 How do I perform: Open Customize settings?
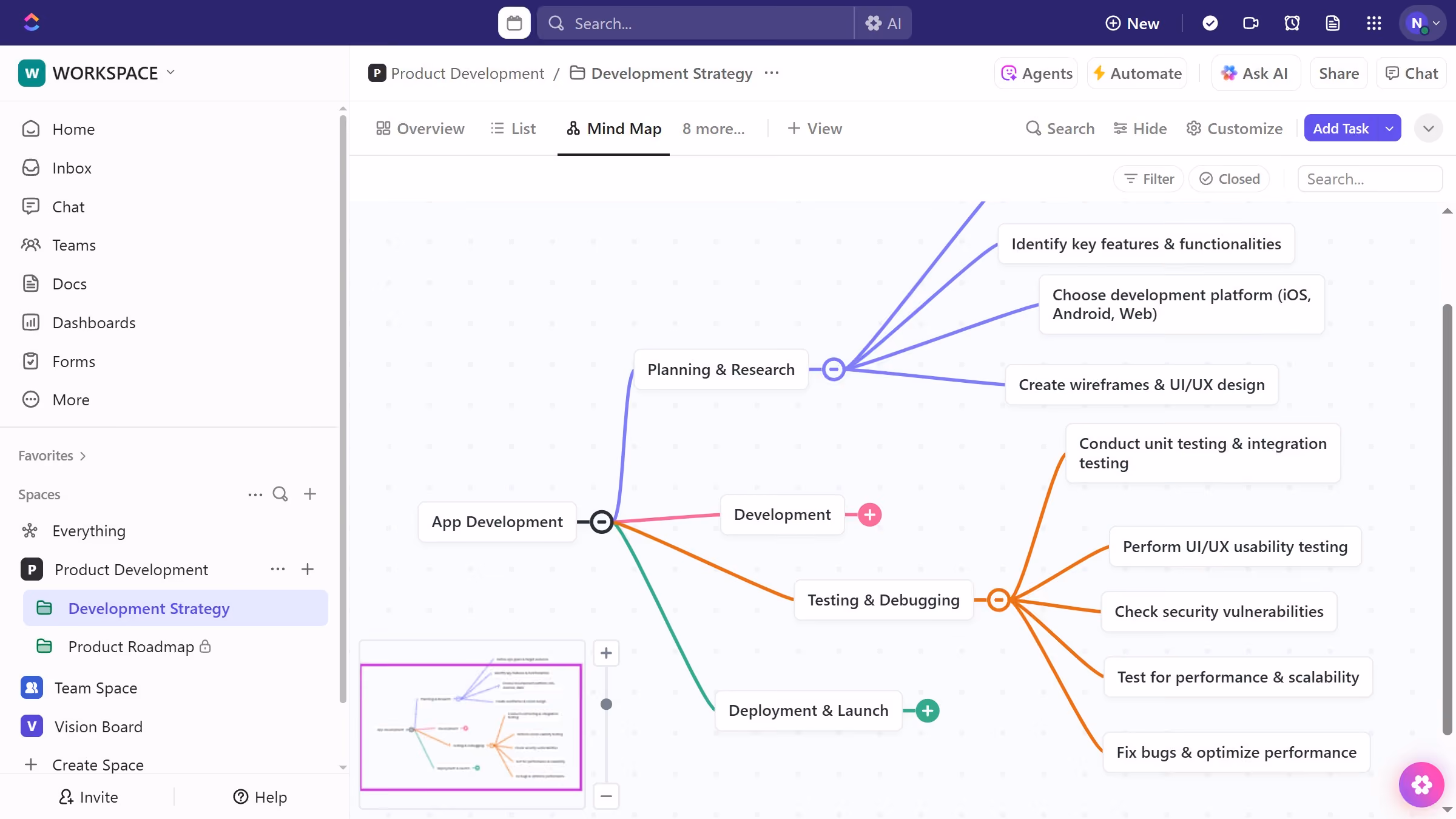(x=1235, y=129)
